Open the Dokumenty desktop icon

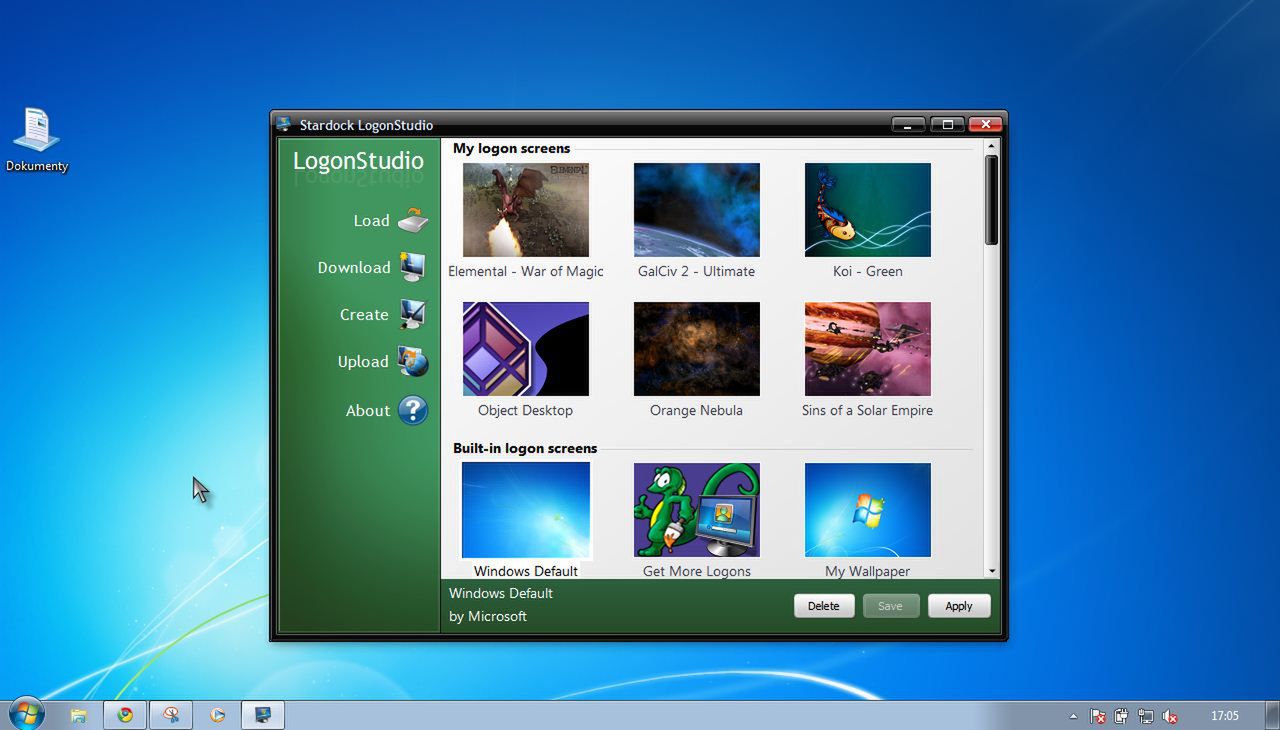(37, 140)
